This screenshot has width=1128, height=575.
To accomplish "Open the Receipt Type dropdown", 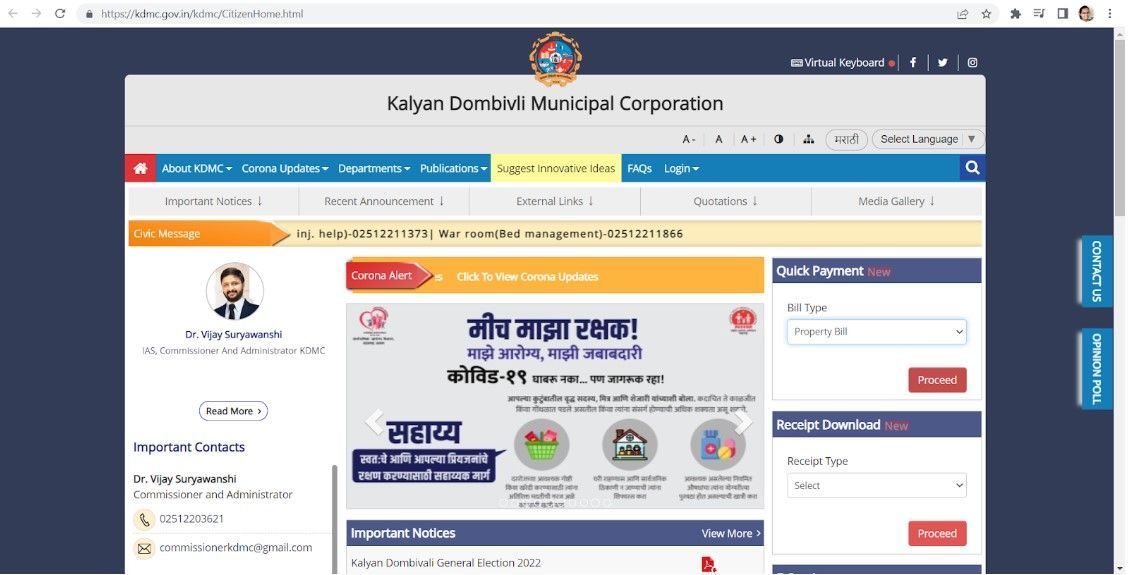I will [876, 486].
